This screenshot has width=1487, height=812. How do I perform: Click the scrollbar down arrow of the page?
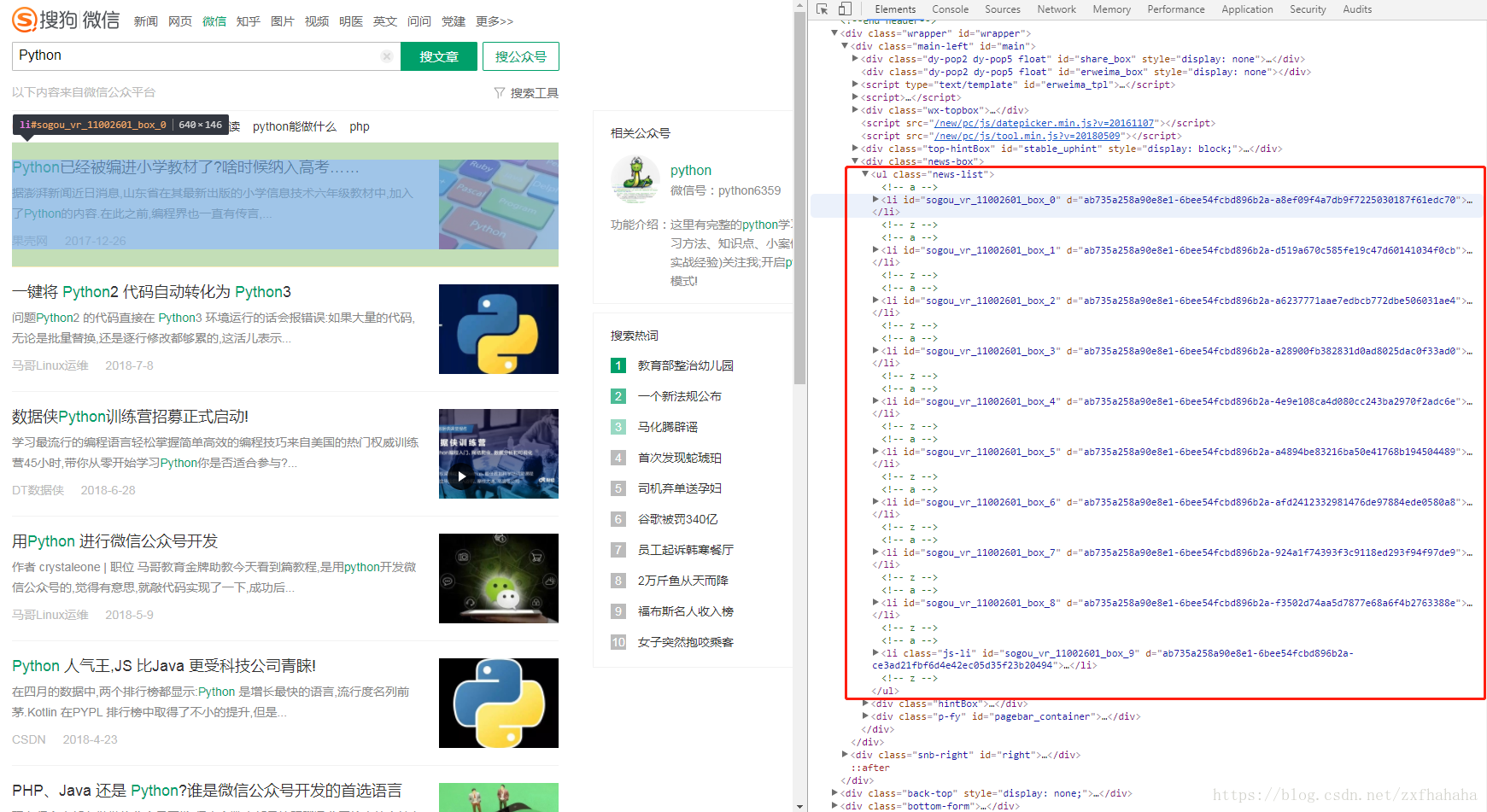[799, 806]
